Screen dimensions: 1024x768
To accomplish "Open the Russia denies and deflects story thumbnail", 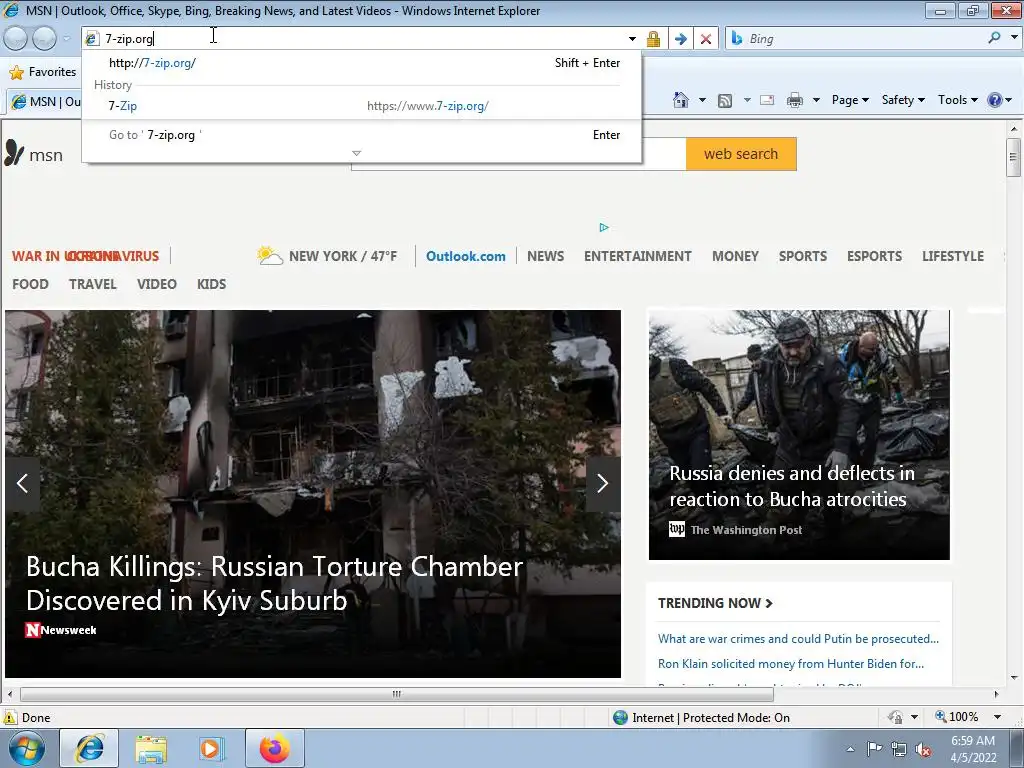I will point(799,435).
